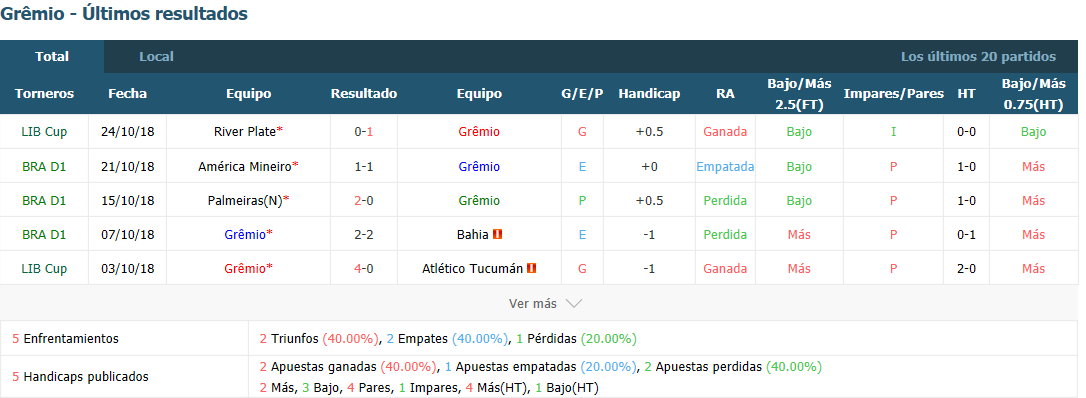
Task: Click the Handicap column header
Action: click(x=649, y=93)
